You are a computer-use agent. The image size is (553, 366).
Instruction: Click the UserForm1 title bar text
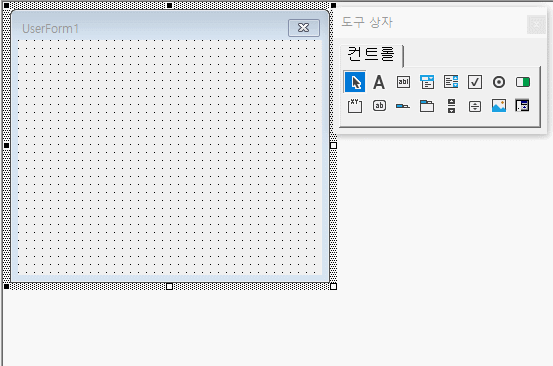50,29
